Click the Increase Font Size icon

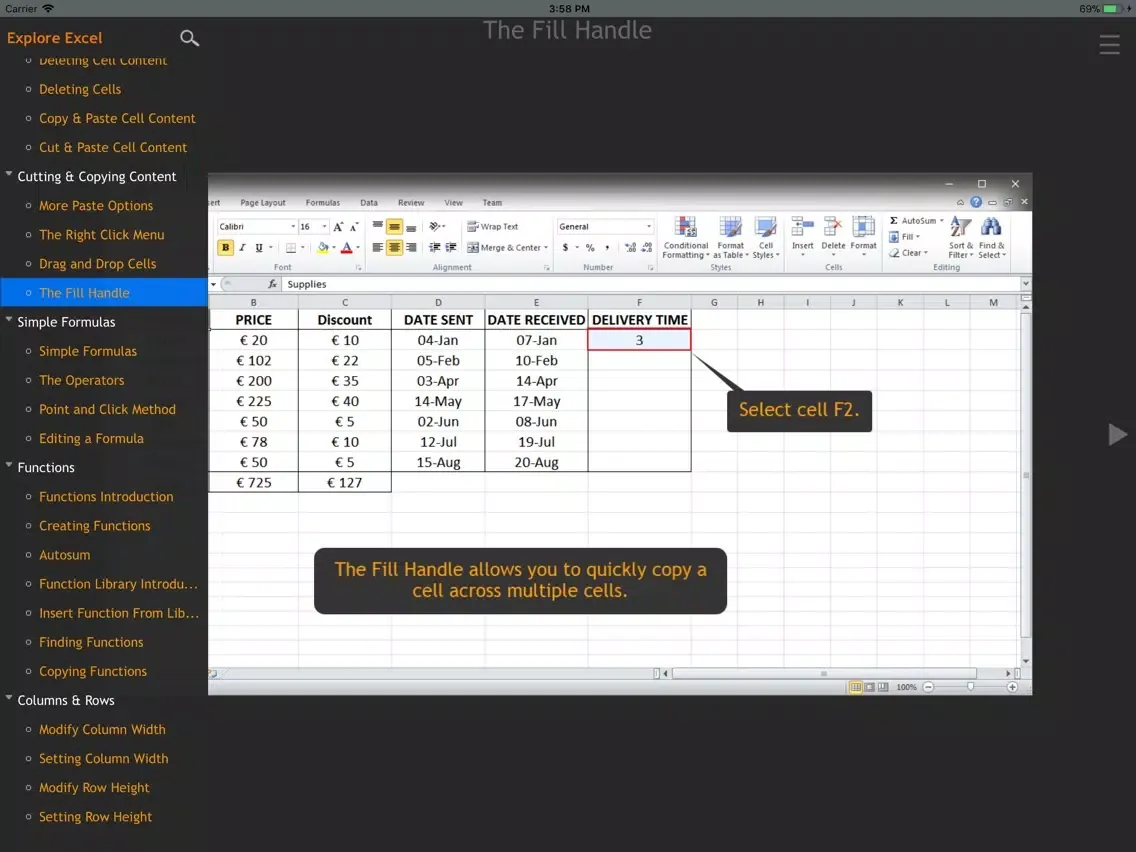338,227
